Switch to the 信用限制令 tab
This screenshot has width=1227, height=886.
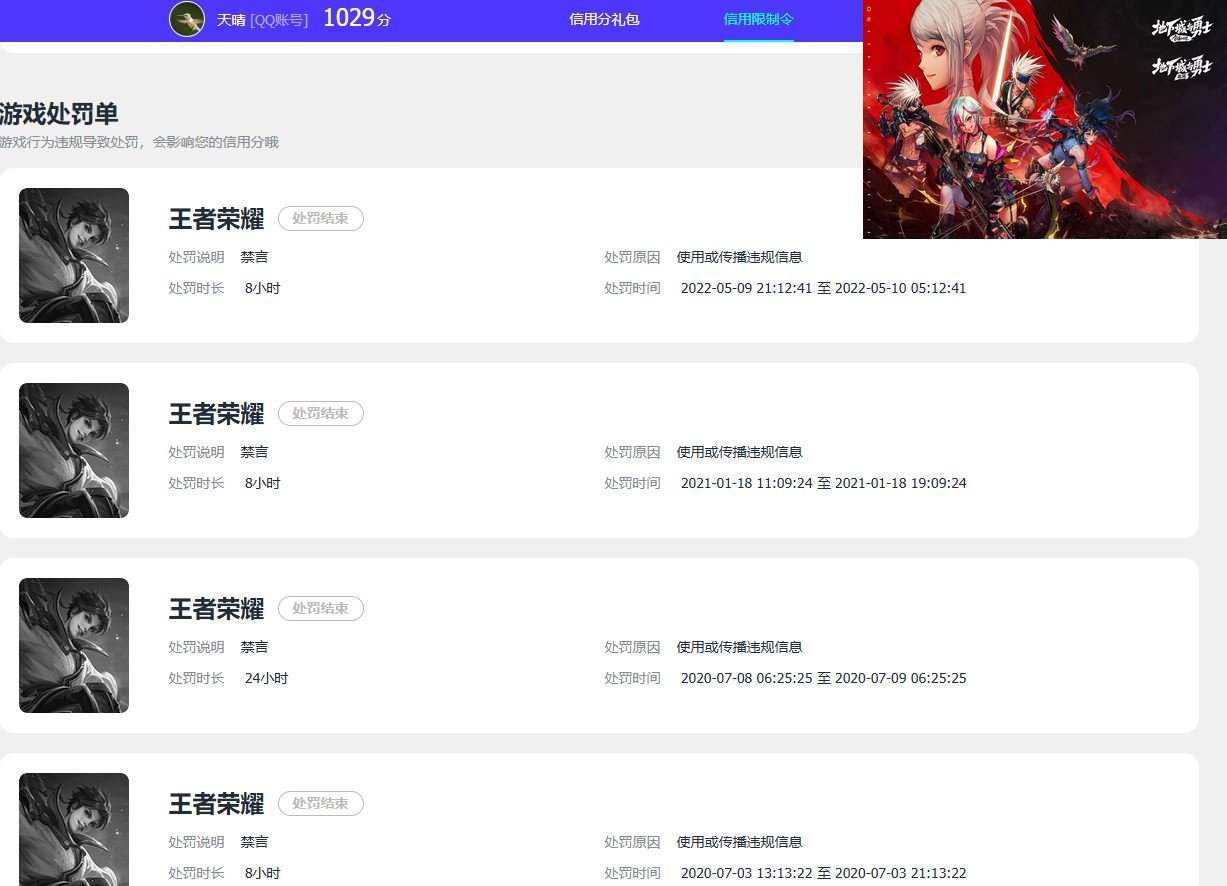pos(759,19)
